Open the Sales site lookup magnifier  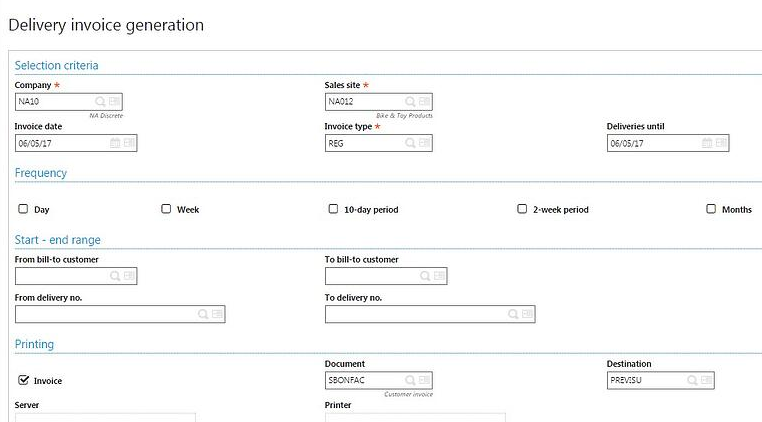[x=411, y=102]
